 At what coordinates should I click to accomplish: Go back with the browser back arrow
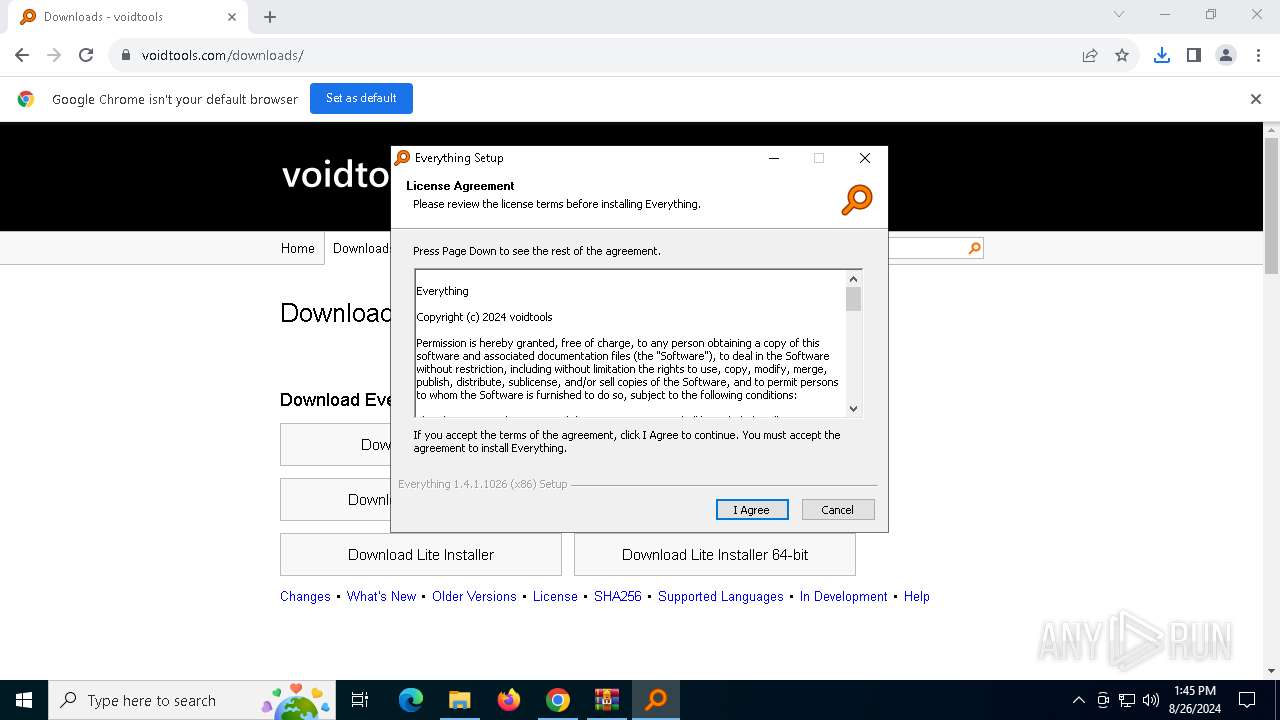(x=22, y=55)
